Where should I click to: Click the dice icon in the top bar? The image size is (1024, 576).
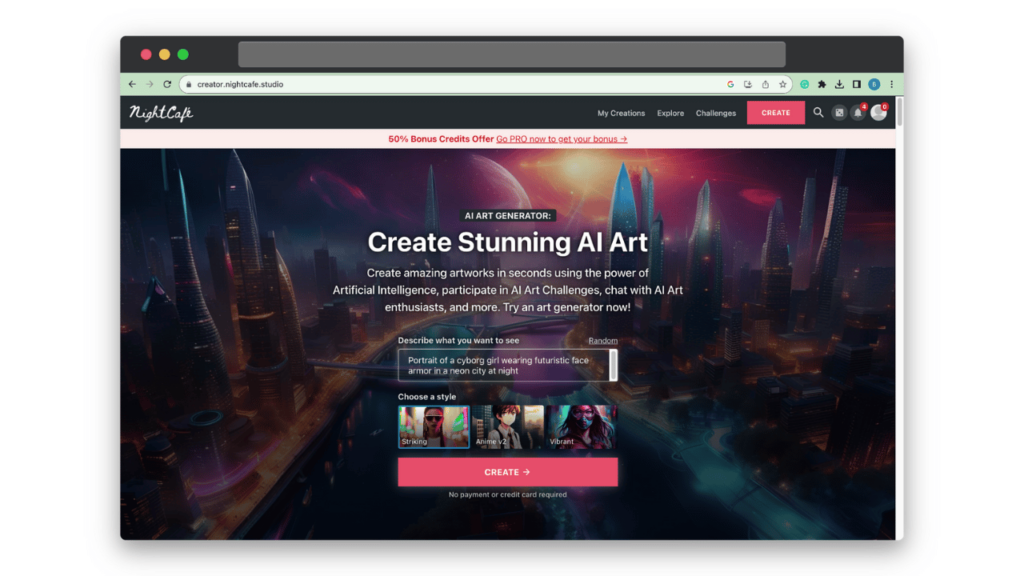840,112
